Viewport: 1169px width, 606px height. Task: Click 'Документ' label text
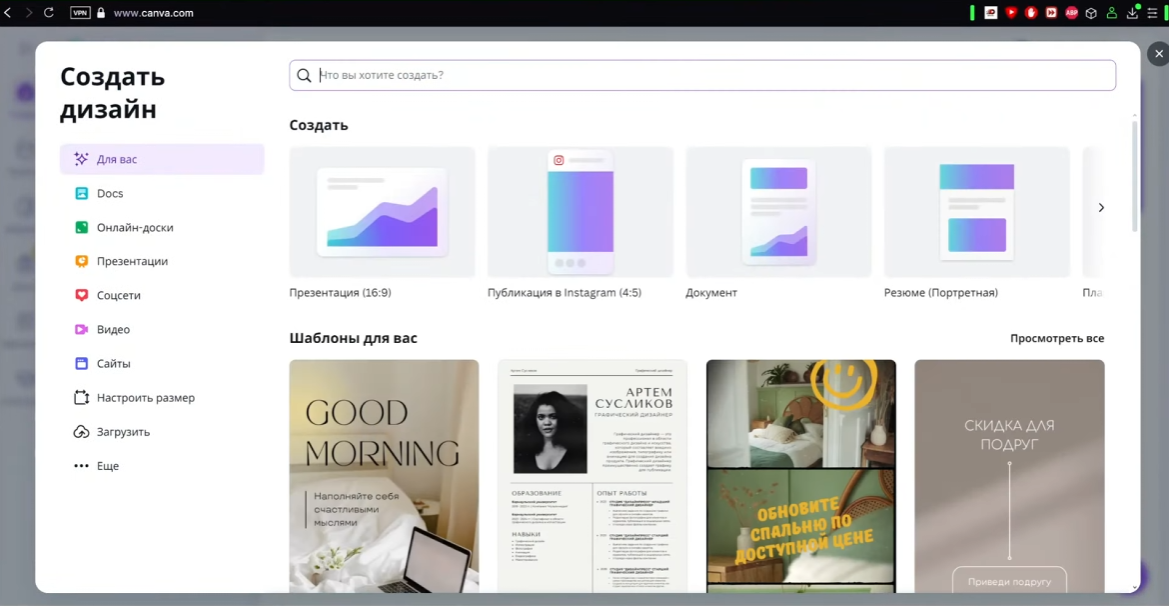[x=711, y=293]
